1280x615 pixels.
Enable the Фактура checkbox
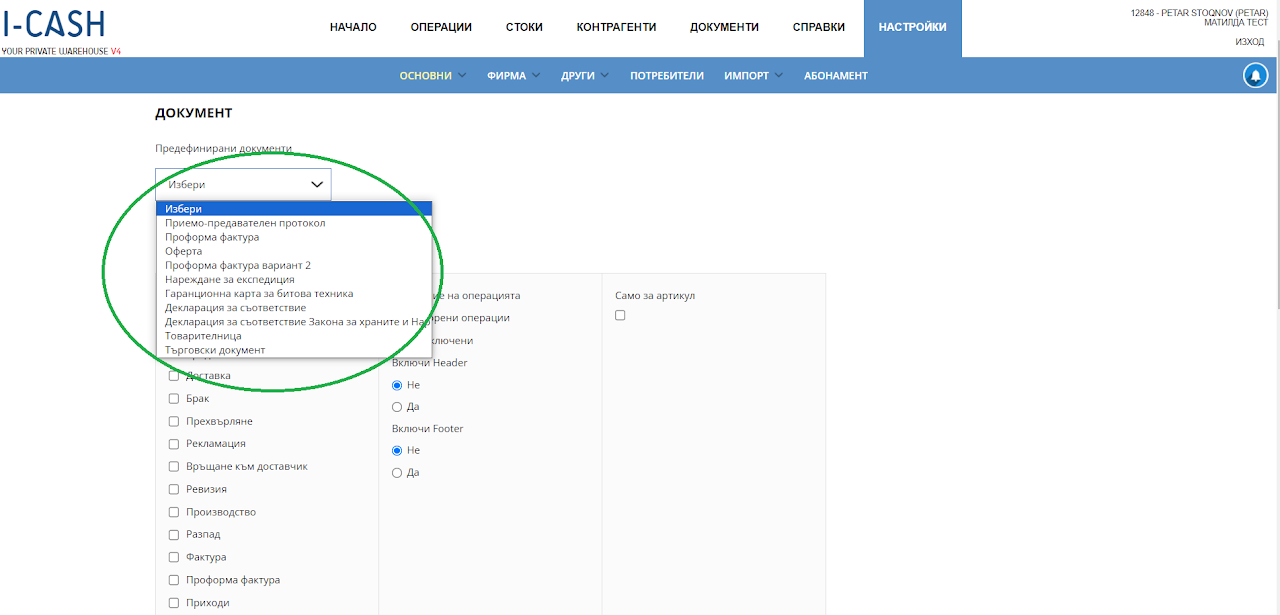(174, 557)
